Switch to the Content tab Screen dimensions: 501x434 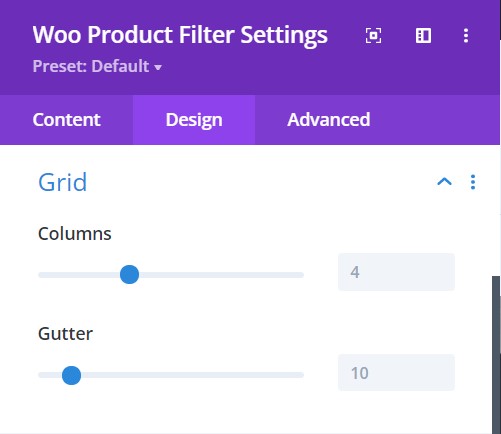point(66,120)
